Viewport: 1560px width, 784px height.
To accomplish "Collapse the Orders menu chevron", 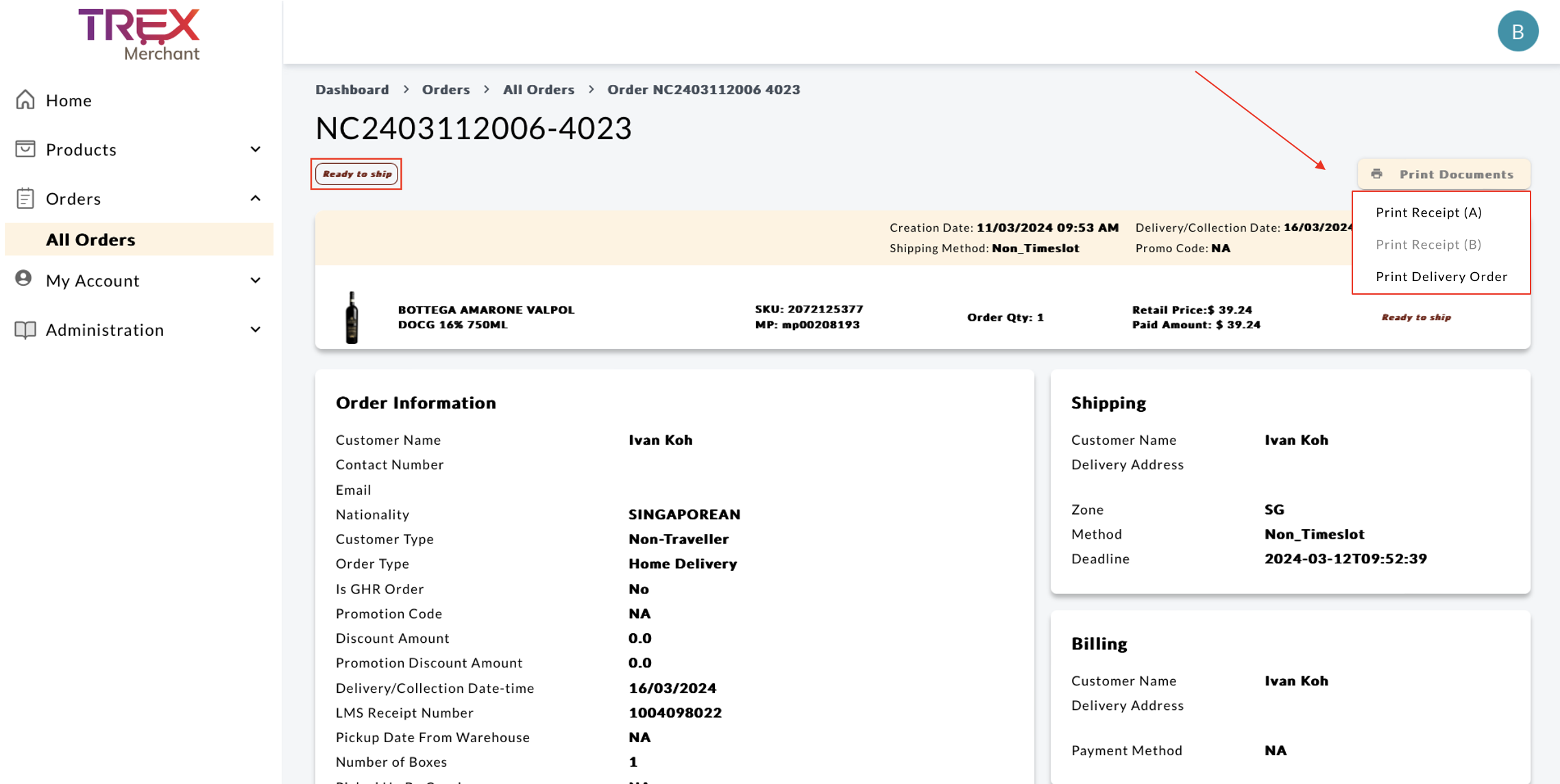I will [x=256, y=198].
